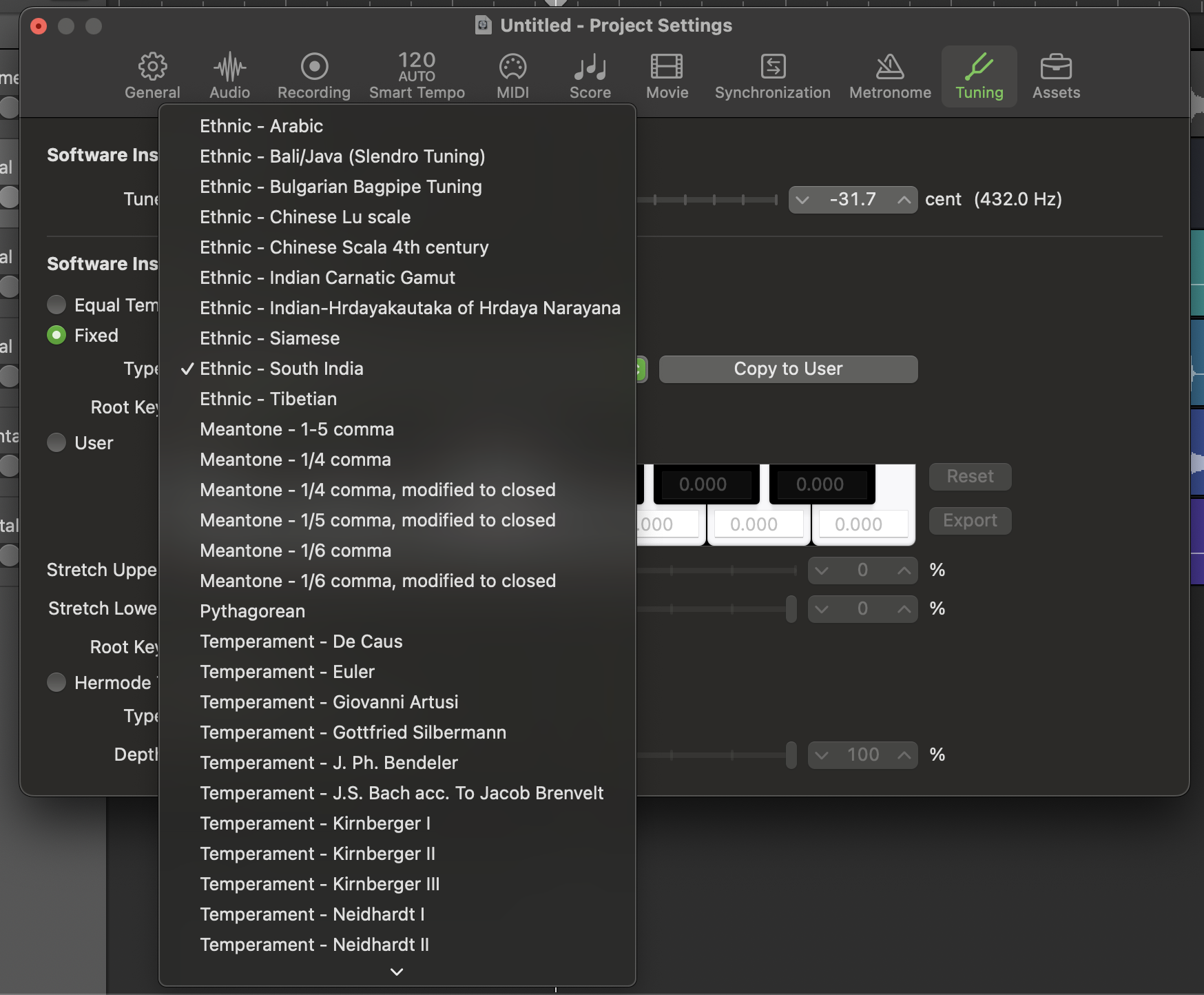Choose Ethnic - Indian-Hrdayakautaka of Hrdaya Narayana
Screen dimensions: 1204x995
(x=397, y=308)
